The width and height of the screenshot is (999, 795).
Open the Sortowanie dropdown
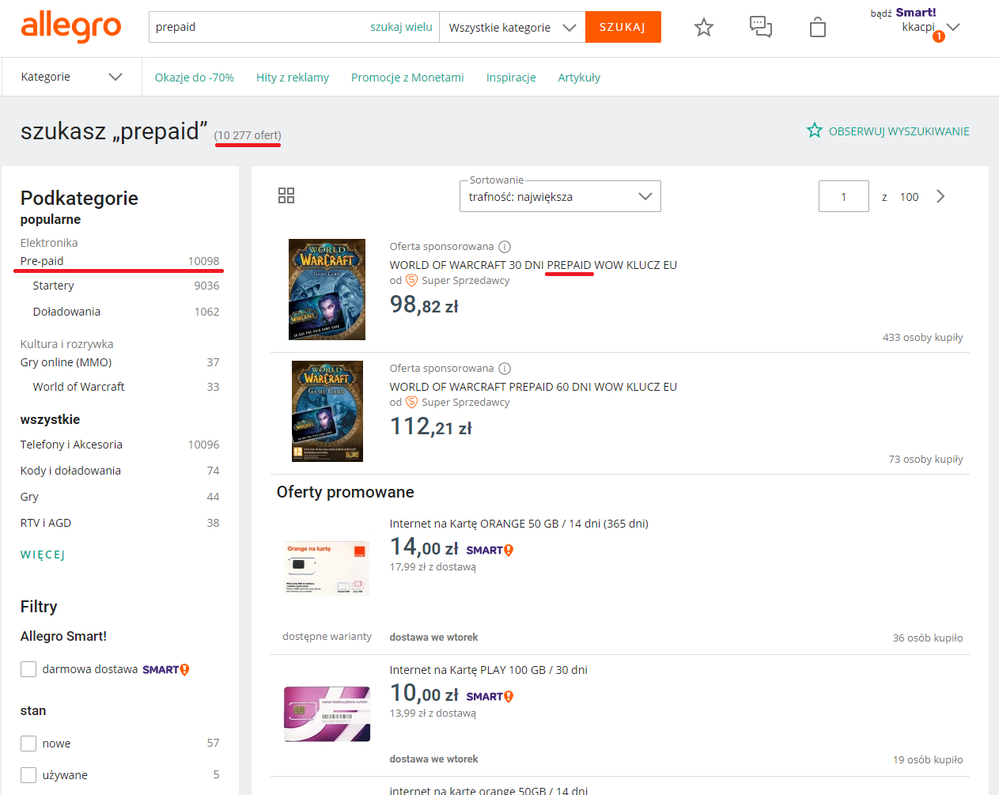pyautogui.click(x=560, y=197)
